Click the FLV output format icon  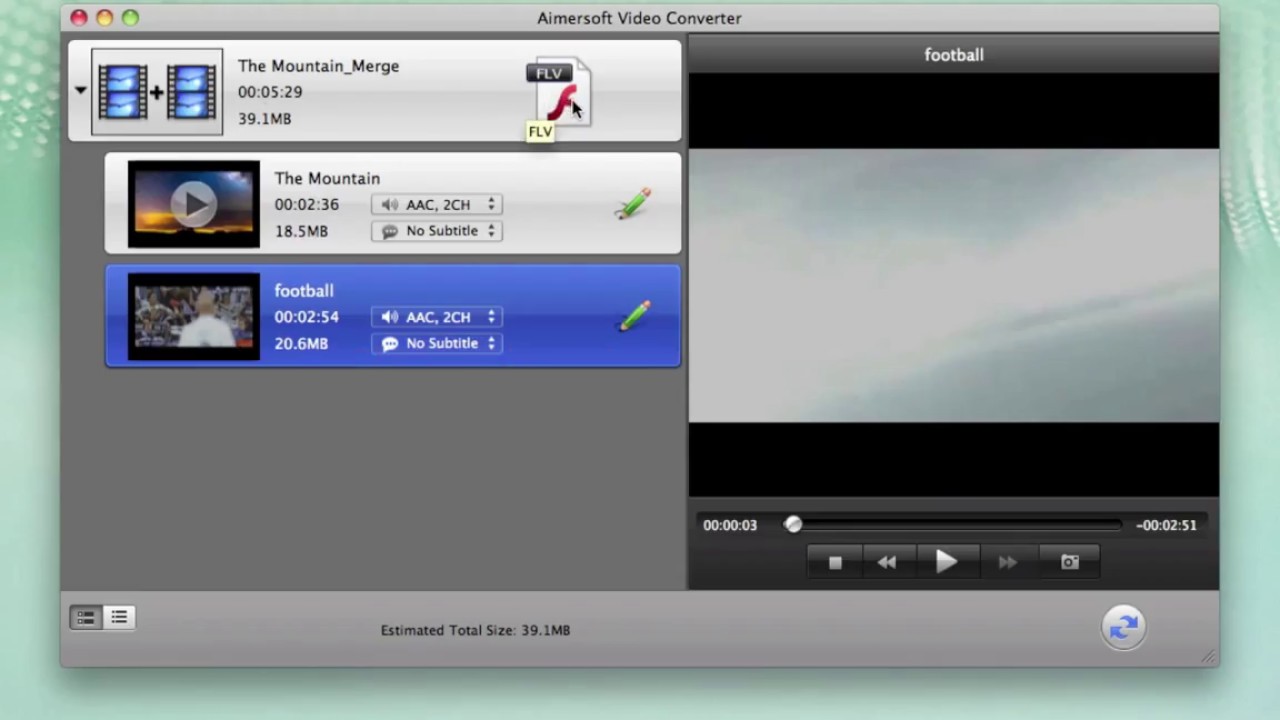click(560, 93)
